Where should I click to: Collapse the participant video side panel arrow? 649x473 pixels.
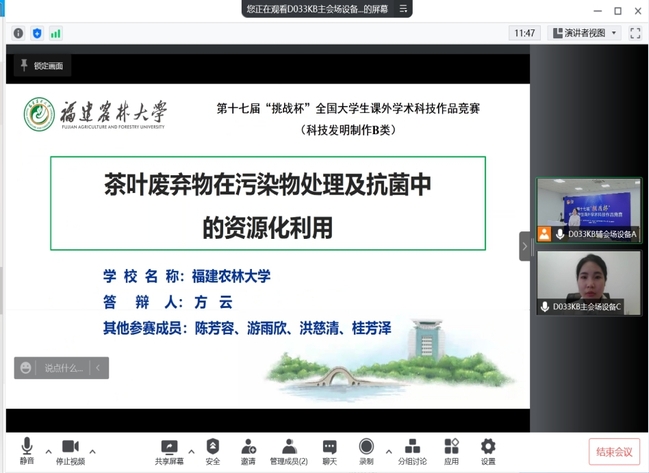click(524, 246)
